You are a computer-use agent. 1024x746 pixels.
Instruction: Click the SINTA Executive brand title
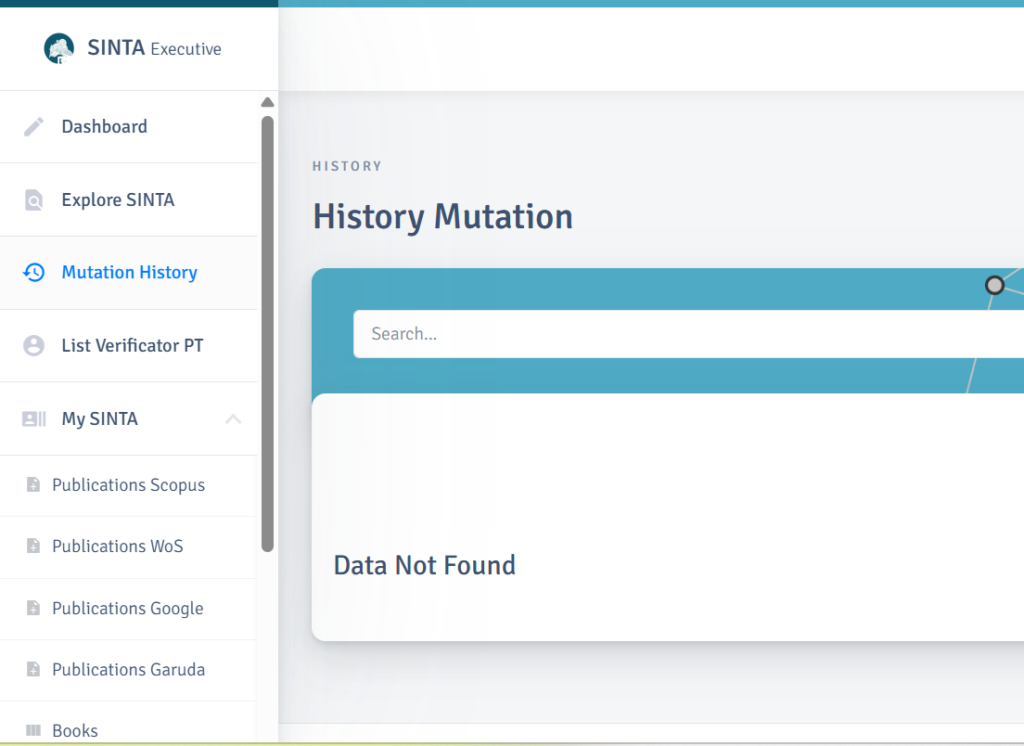point(155,48)
